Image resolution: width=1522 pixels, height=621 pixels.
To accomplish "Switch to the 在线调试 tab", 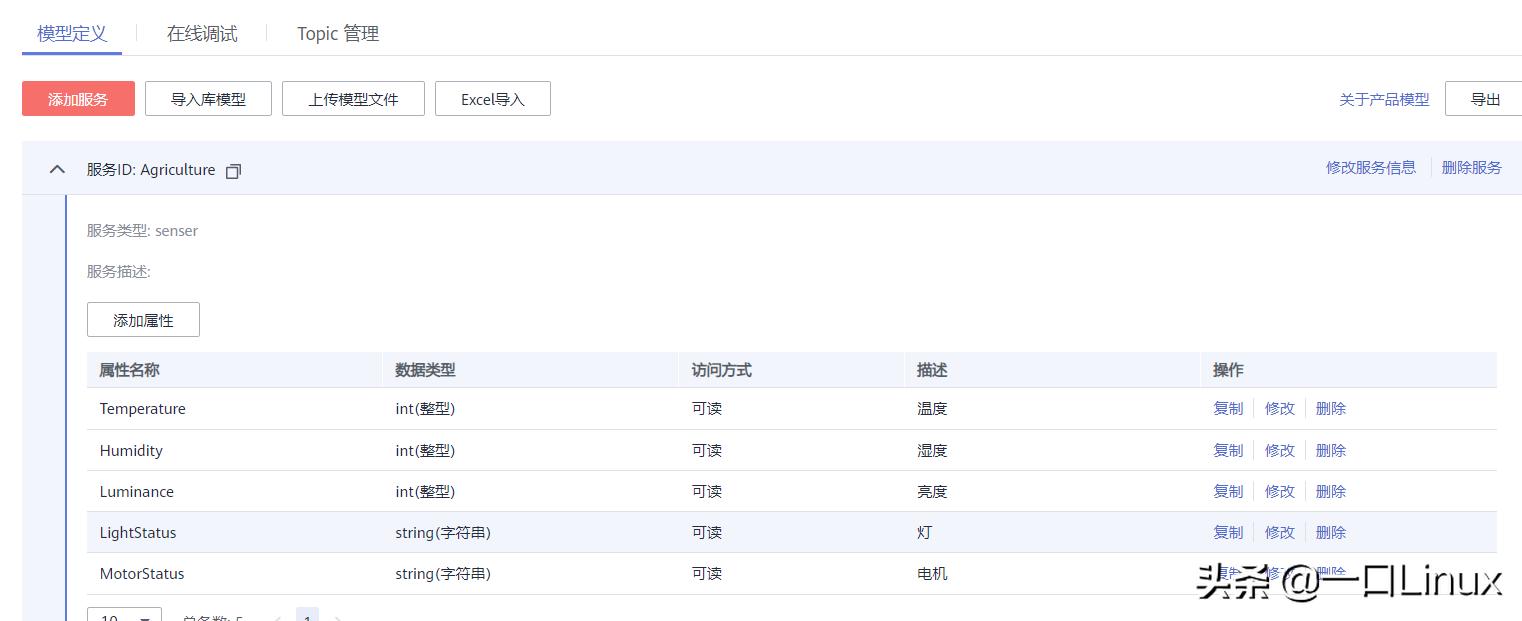I will 202,33.
